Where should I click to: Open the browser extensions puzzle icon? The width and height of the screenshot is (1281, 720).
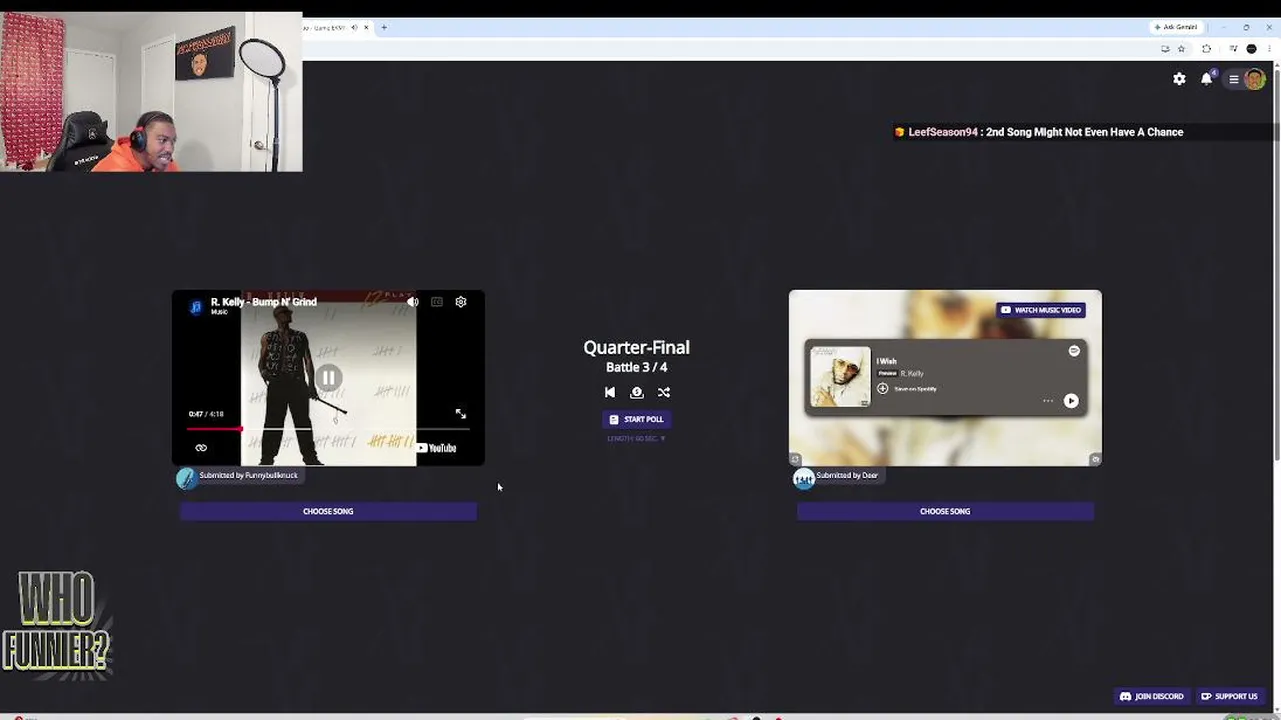[1207, 49]
